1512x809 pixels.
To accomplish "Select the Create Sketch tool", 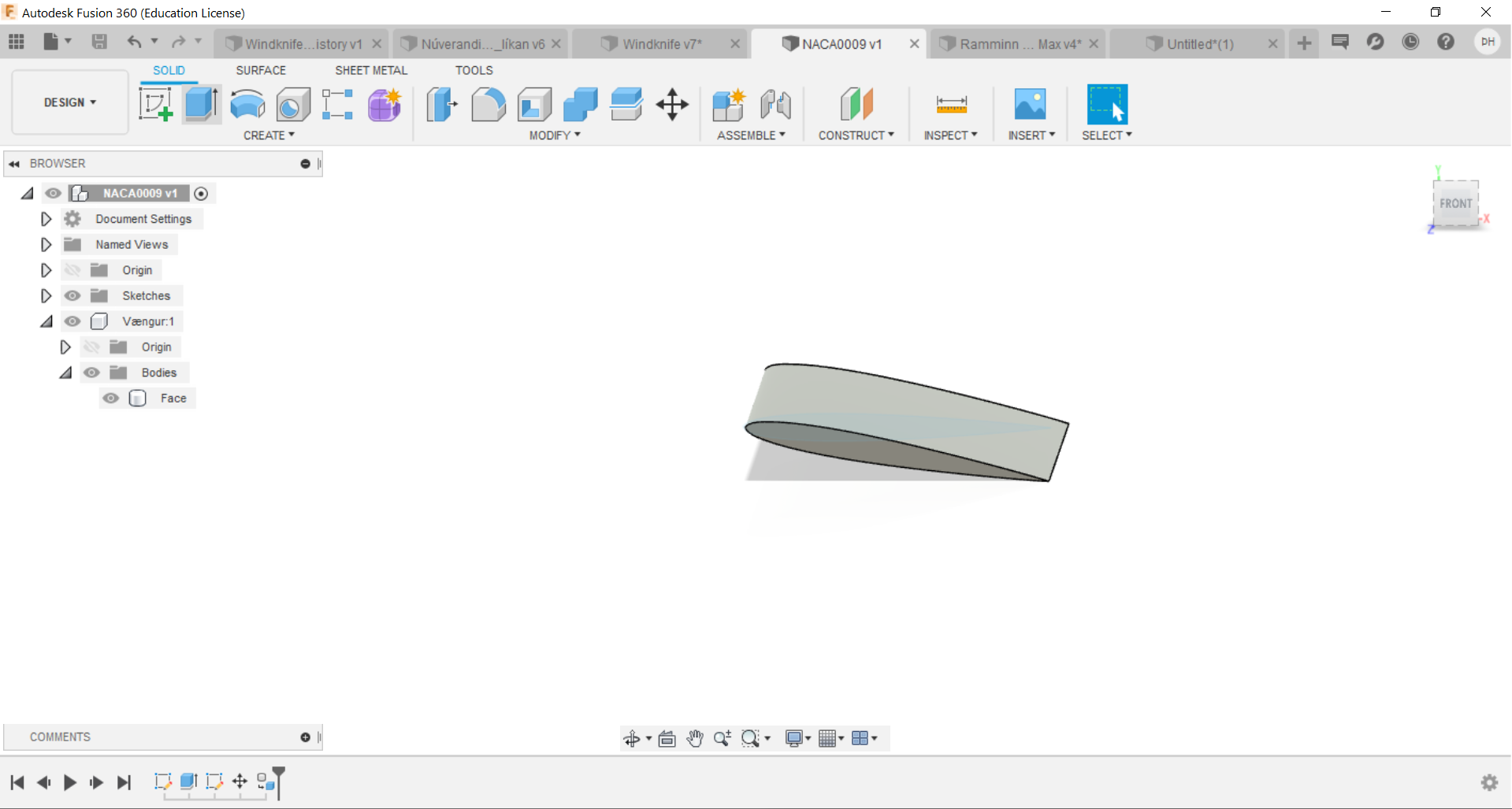I will click(x=155, y=104).
